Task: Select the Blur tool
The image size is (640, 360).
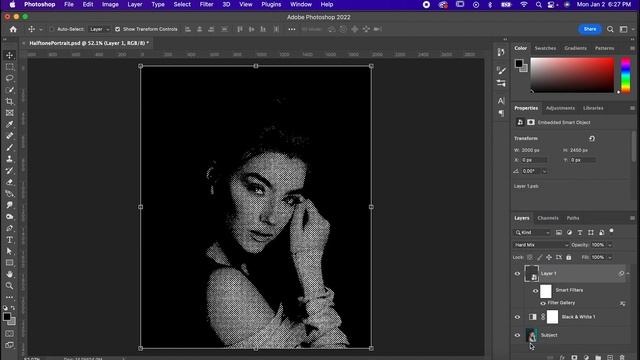Action: click(x=10, y=205)
